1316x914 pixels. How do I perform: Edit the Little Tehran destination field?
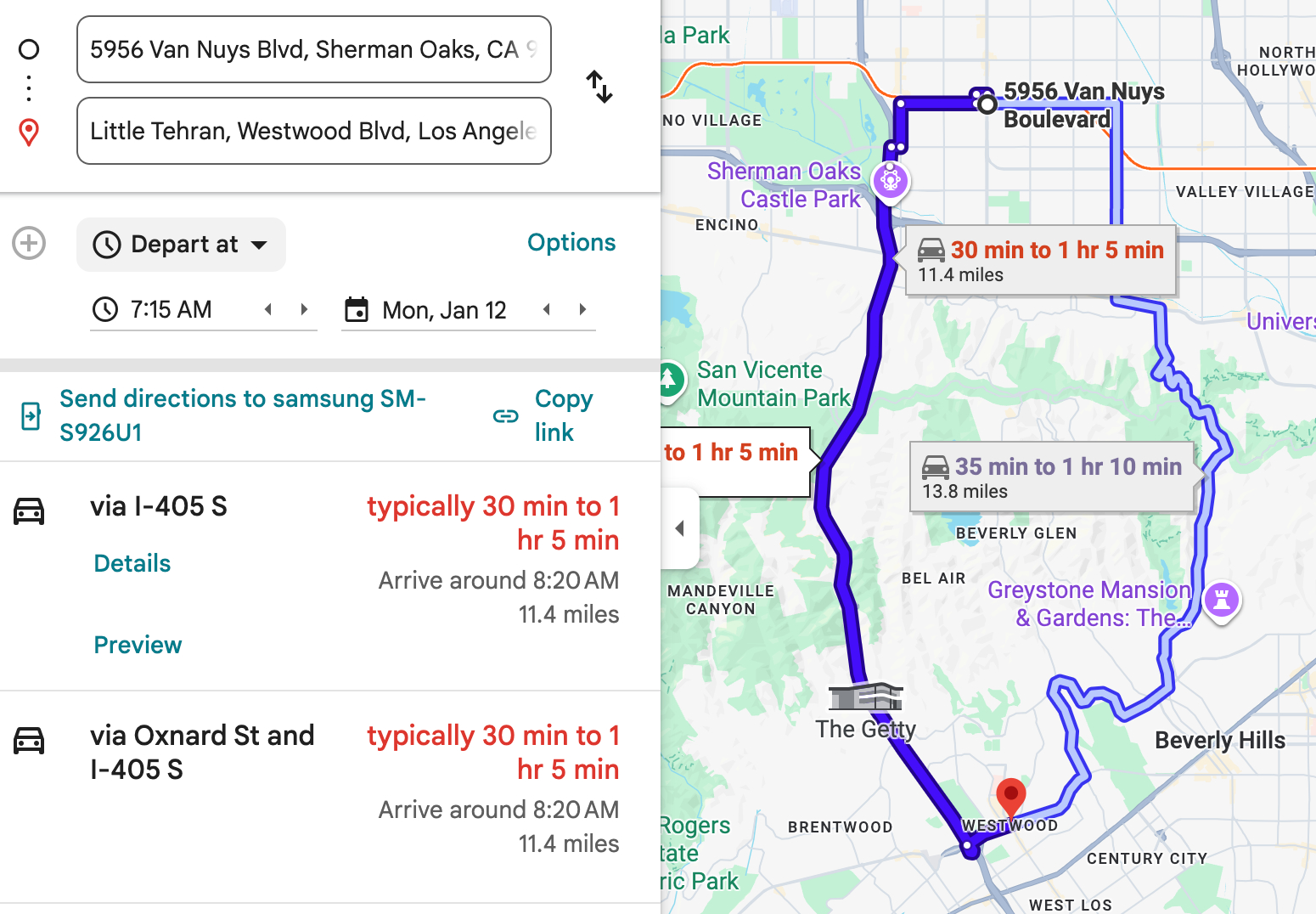tap(313, 131)
